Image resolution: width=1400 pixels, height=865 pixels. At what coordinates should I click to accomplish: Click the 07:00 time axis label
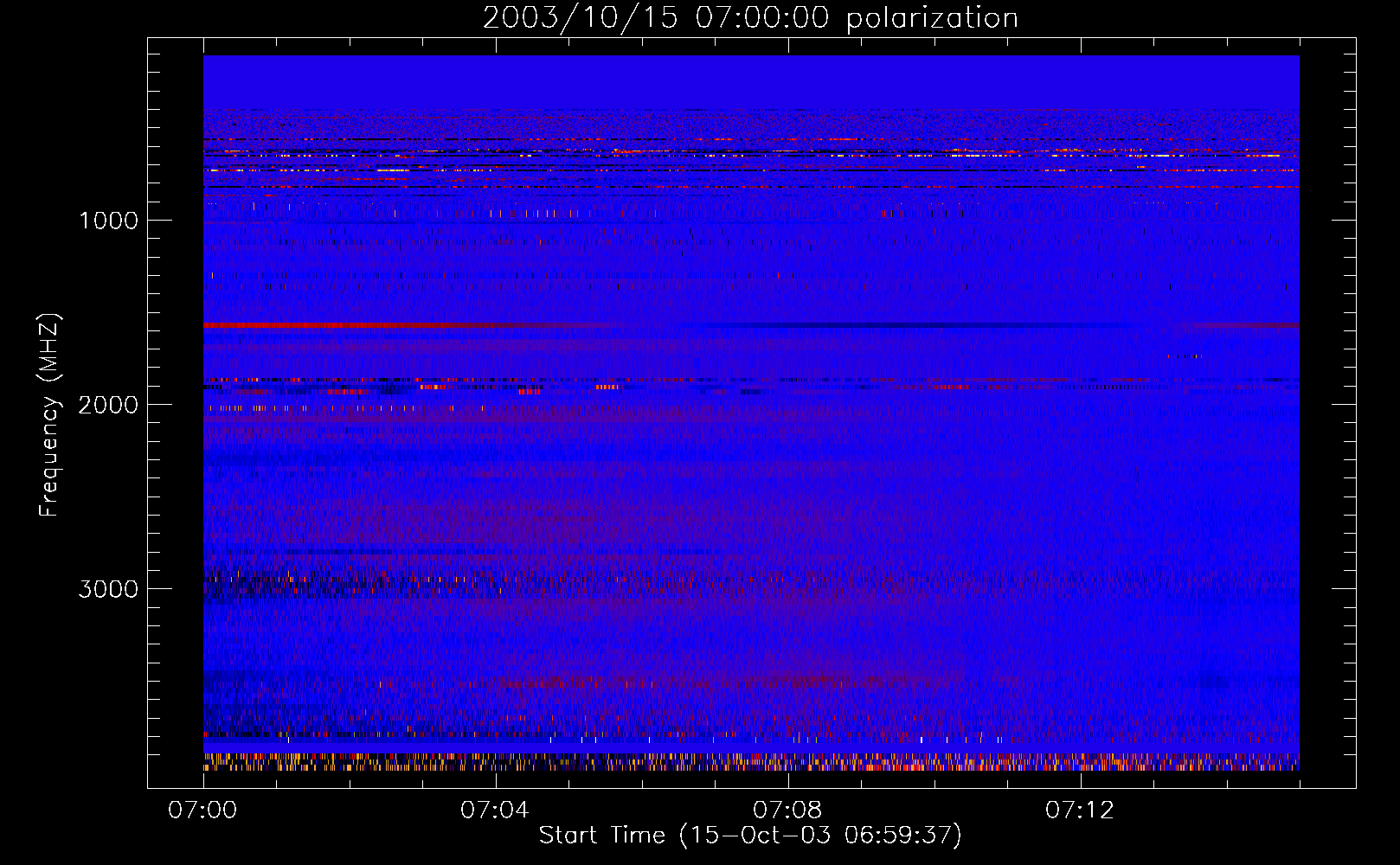[x=202, y=811]
